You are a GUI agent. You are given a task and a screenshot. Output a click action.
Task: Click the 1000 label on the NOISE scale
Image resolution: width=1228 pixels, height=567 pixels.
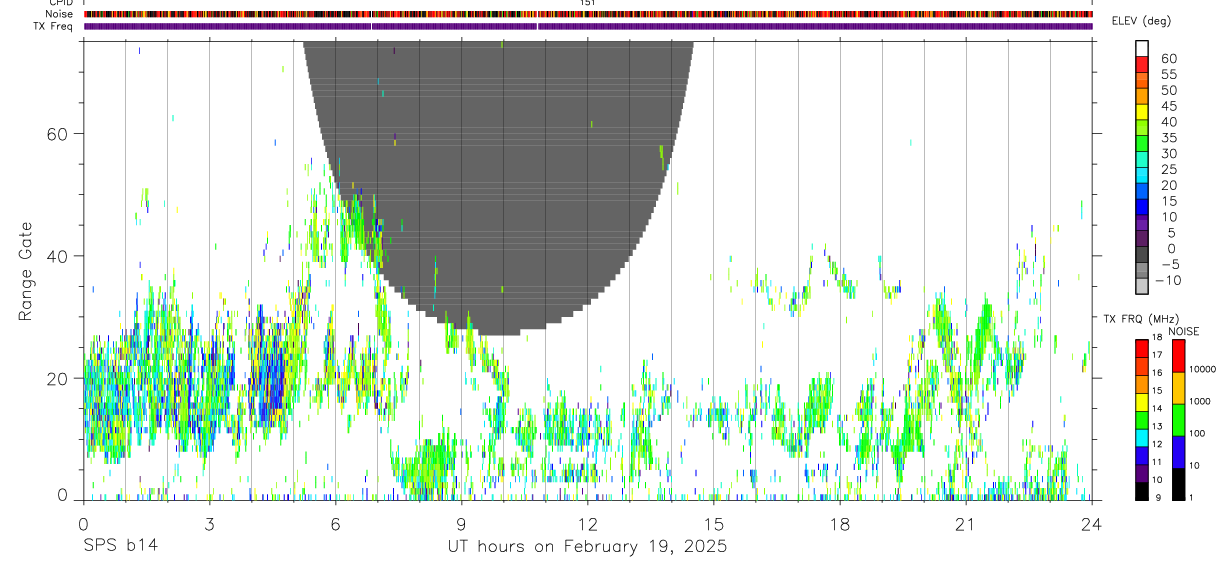(1200, 401)
